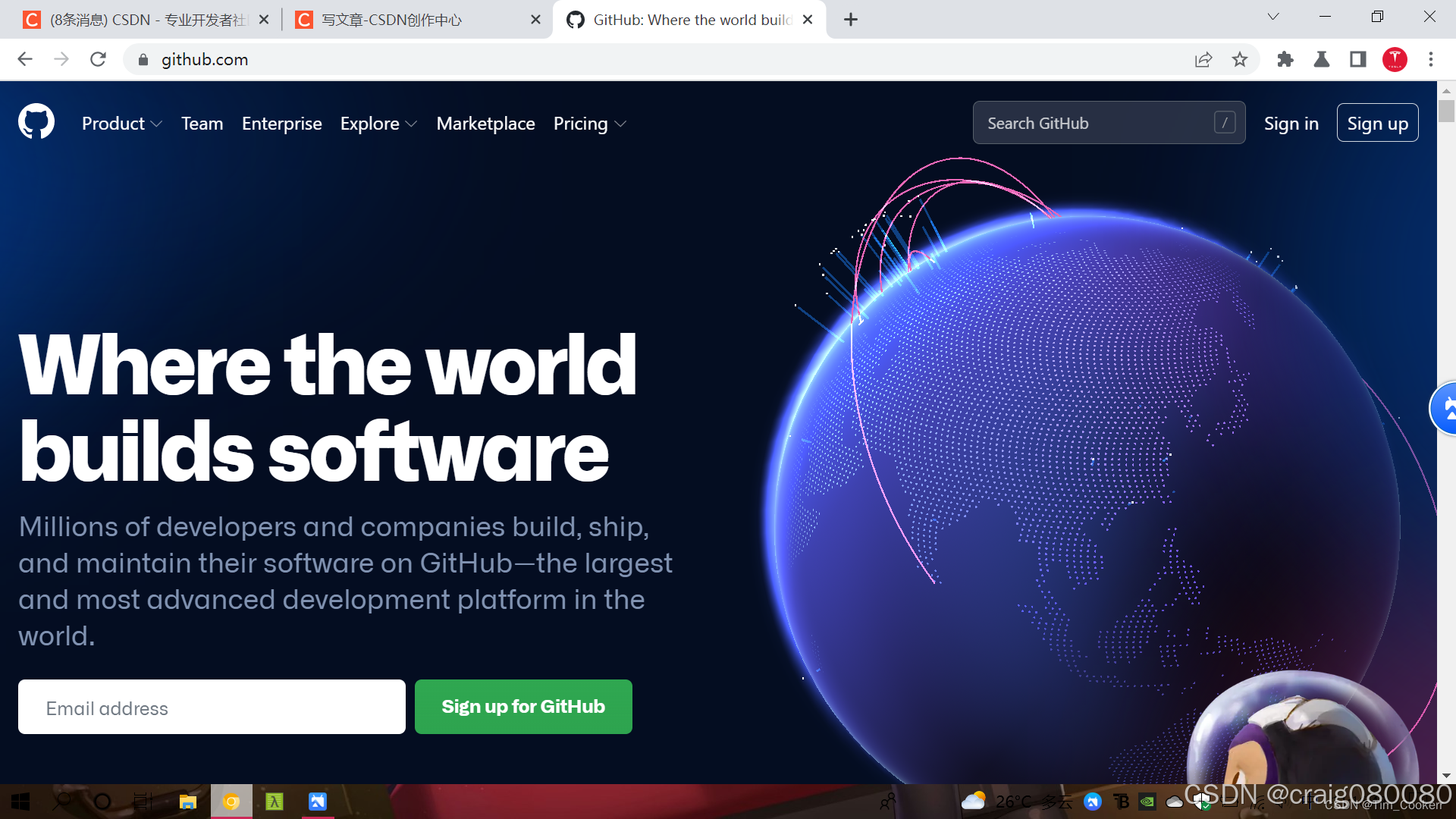Focus the Email address input field
Image resolution: width=1456 pixels, height=819 pixels.
pyautogui.click(x=212, y=708)
